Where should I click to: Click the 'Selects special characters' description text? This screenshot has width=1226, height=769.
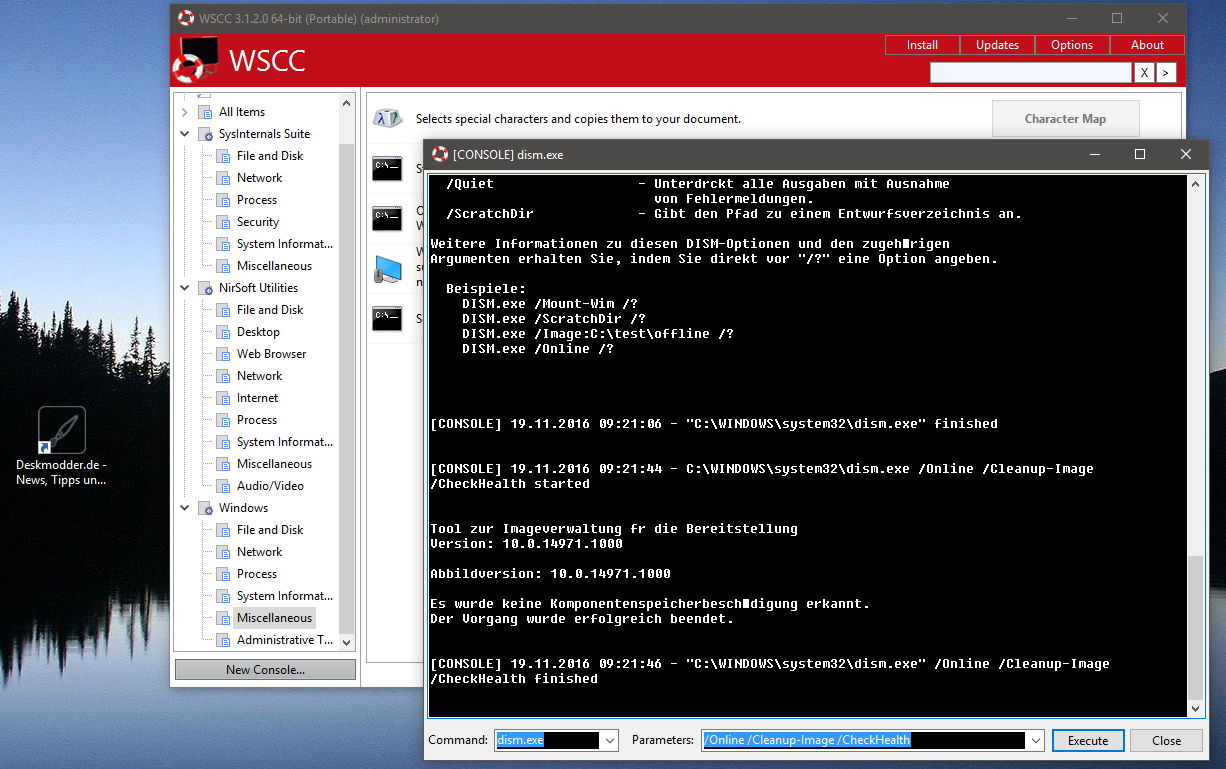(x=578, y=119)
